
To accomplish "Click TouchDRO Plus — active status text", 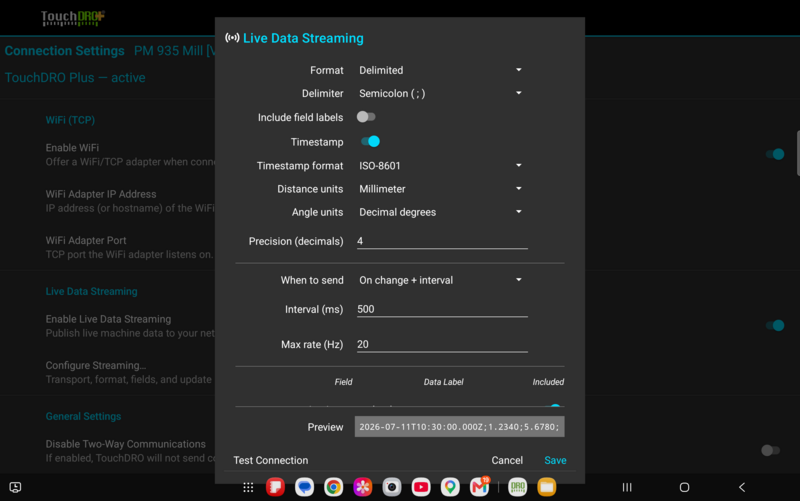I will click(75, 78).
